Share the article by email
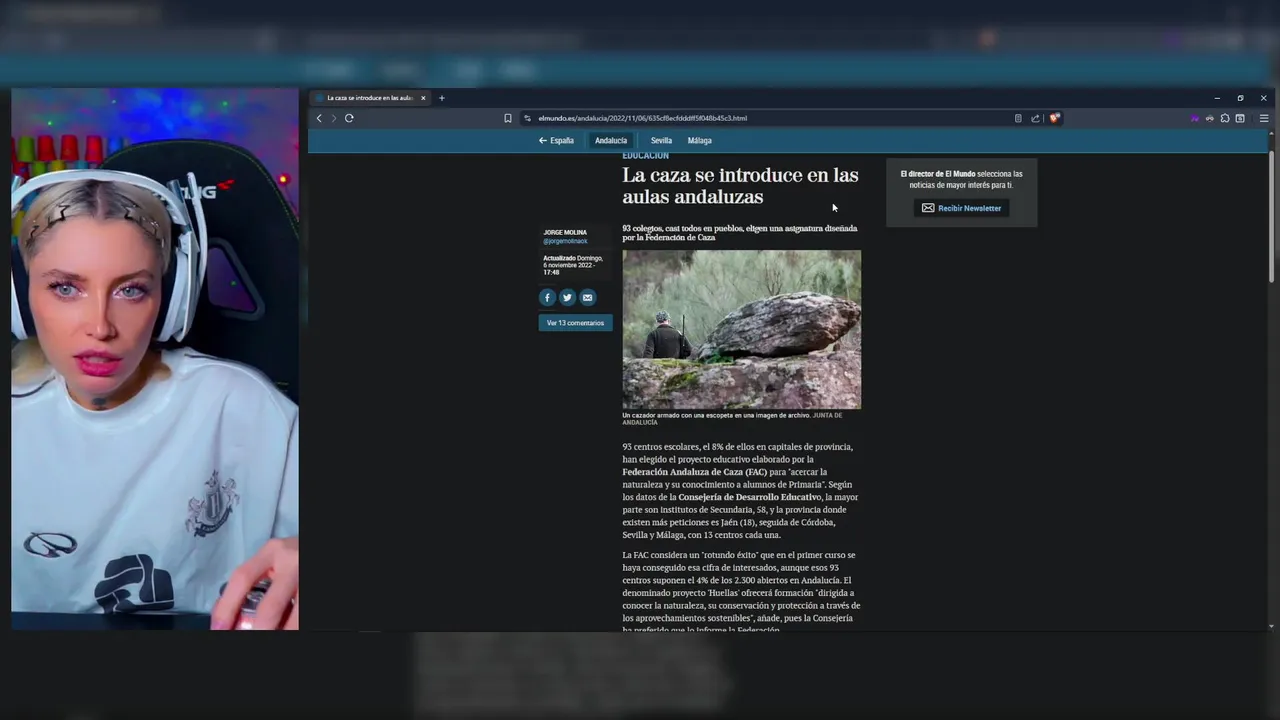Image resolution: width=1280 pixels, height=720 pixels. 587,297
